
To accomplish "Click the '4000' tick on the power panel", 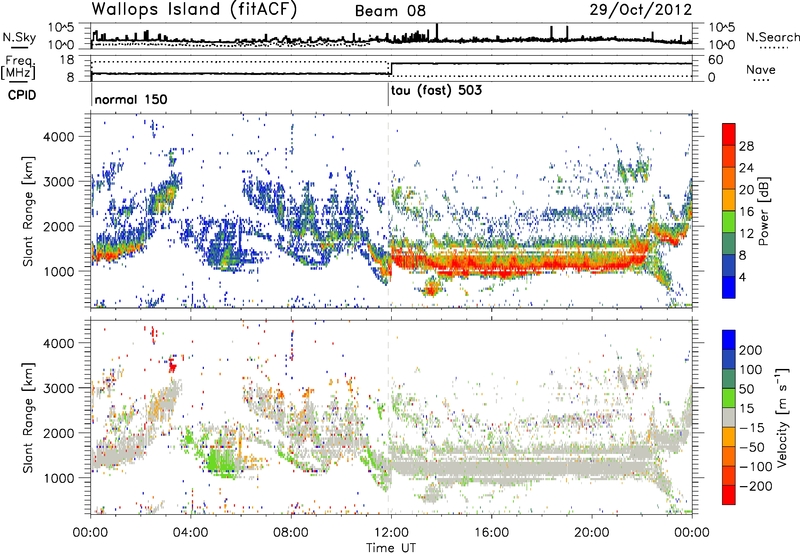I will click(x=58, y=137).
